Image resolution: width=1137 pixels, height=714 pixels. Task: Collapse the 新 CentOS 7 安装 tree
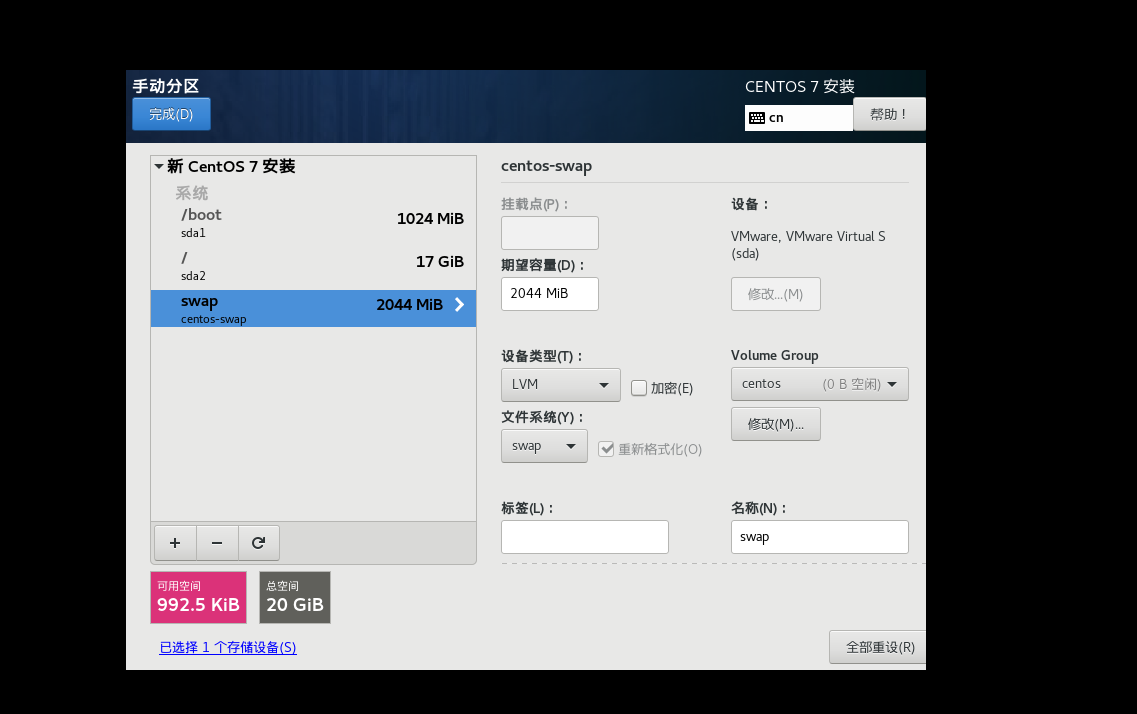[159, 166]
